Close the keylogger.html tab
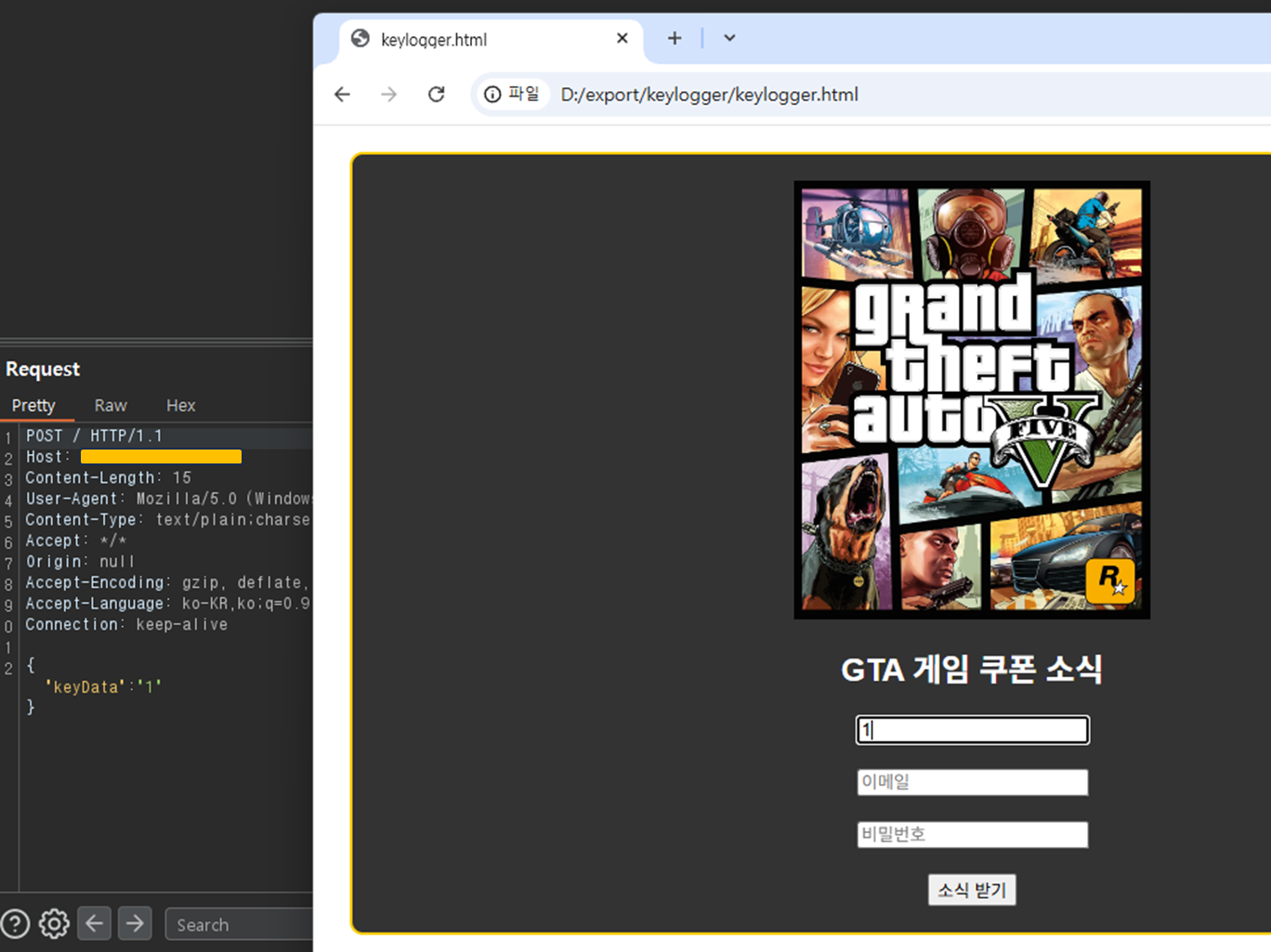The height and width of the screenshot is (952, 1271). [x=622, y=38]
